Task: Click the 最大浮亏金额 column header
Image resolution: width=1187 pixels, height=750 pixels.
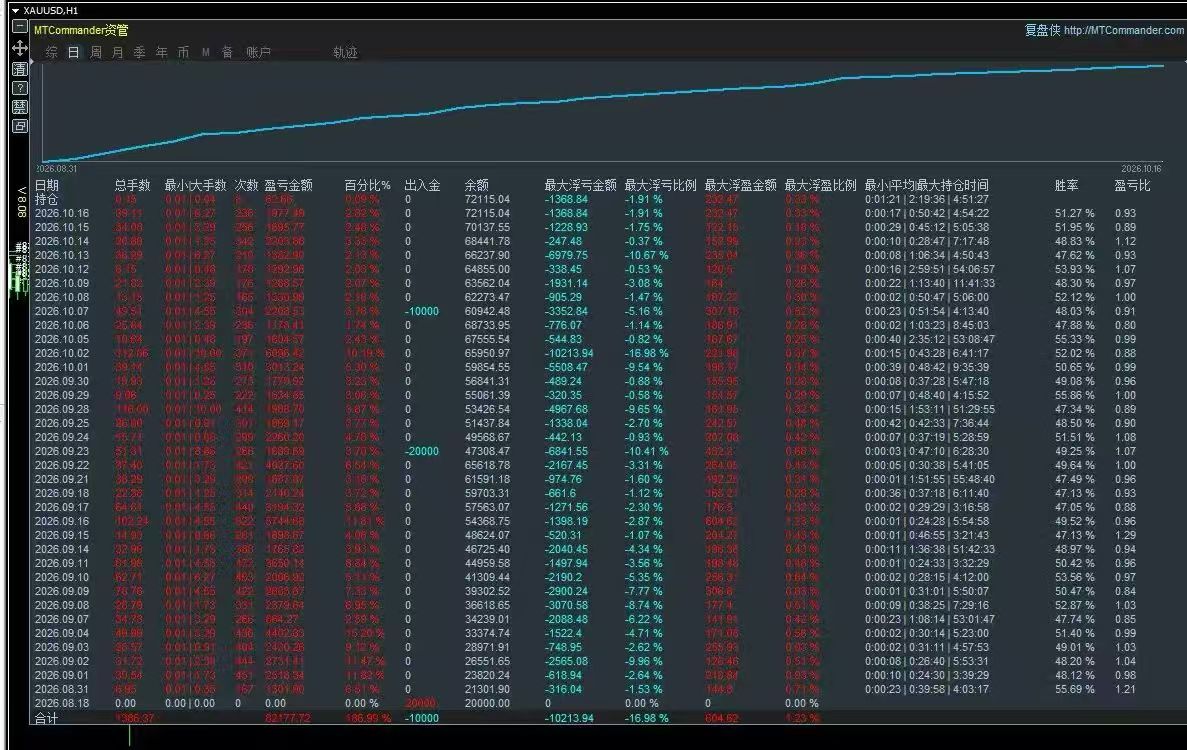Action: point(581,185)
